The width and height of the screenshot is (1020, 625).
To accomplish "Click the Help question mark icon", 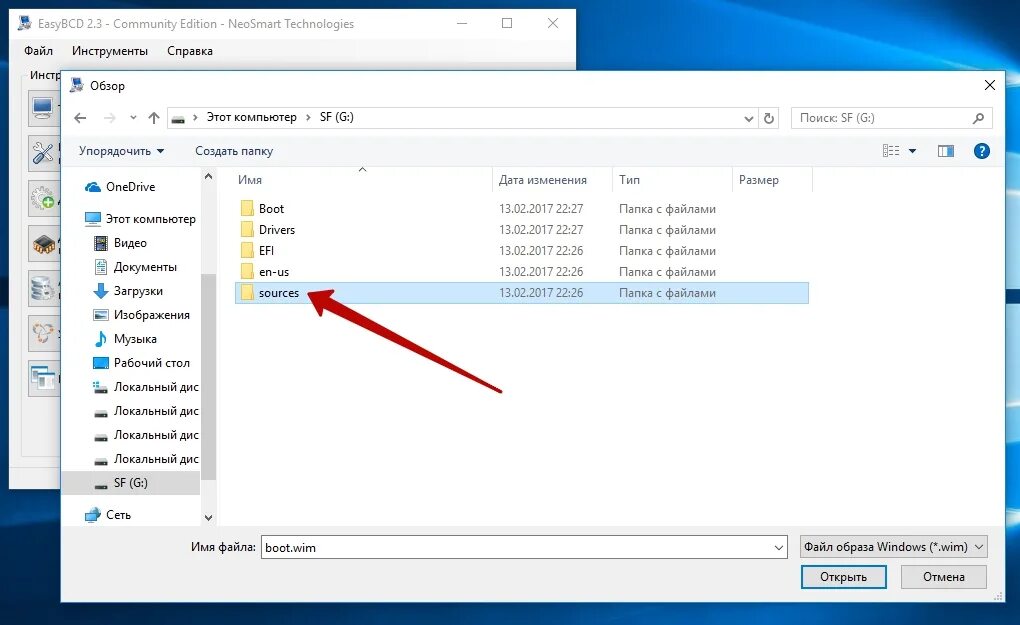I will (x=981, y=150).
